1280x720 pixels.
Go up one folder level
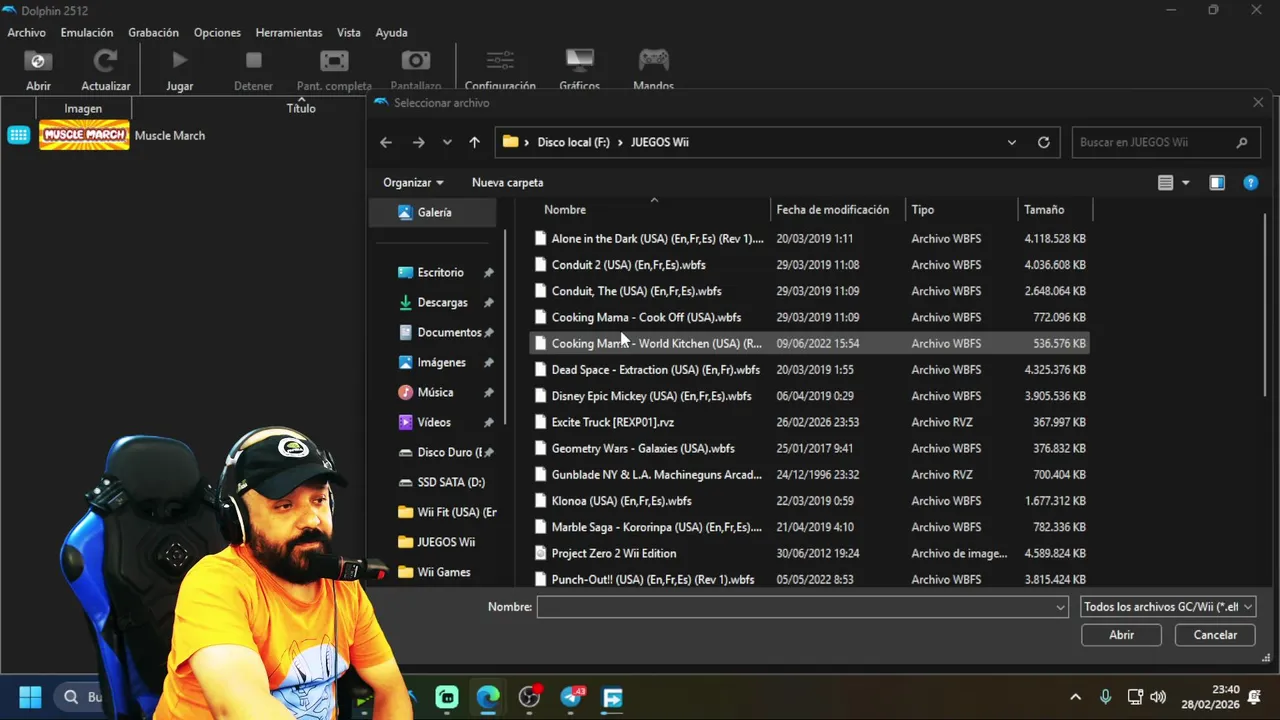click(475, 142)
